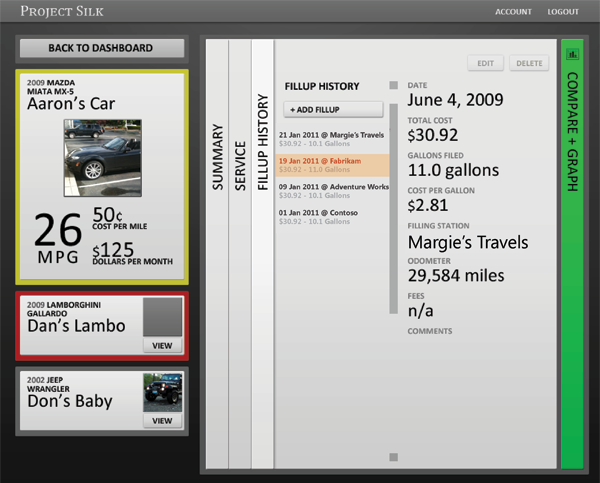Click the Edit button

[485, 63]
